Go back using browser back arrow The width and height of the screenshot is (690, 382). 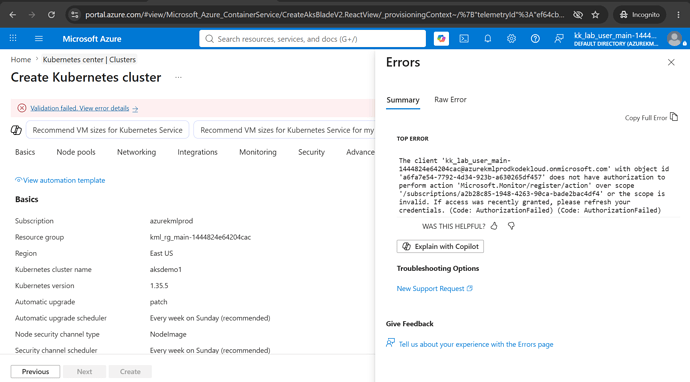point(13,15)
